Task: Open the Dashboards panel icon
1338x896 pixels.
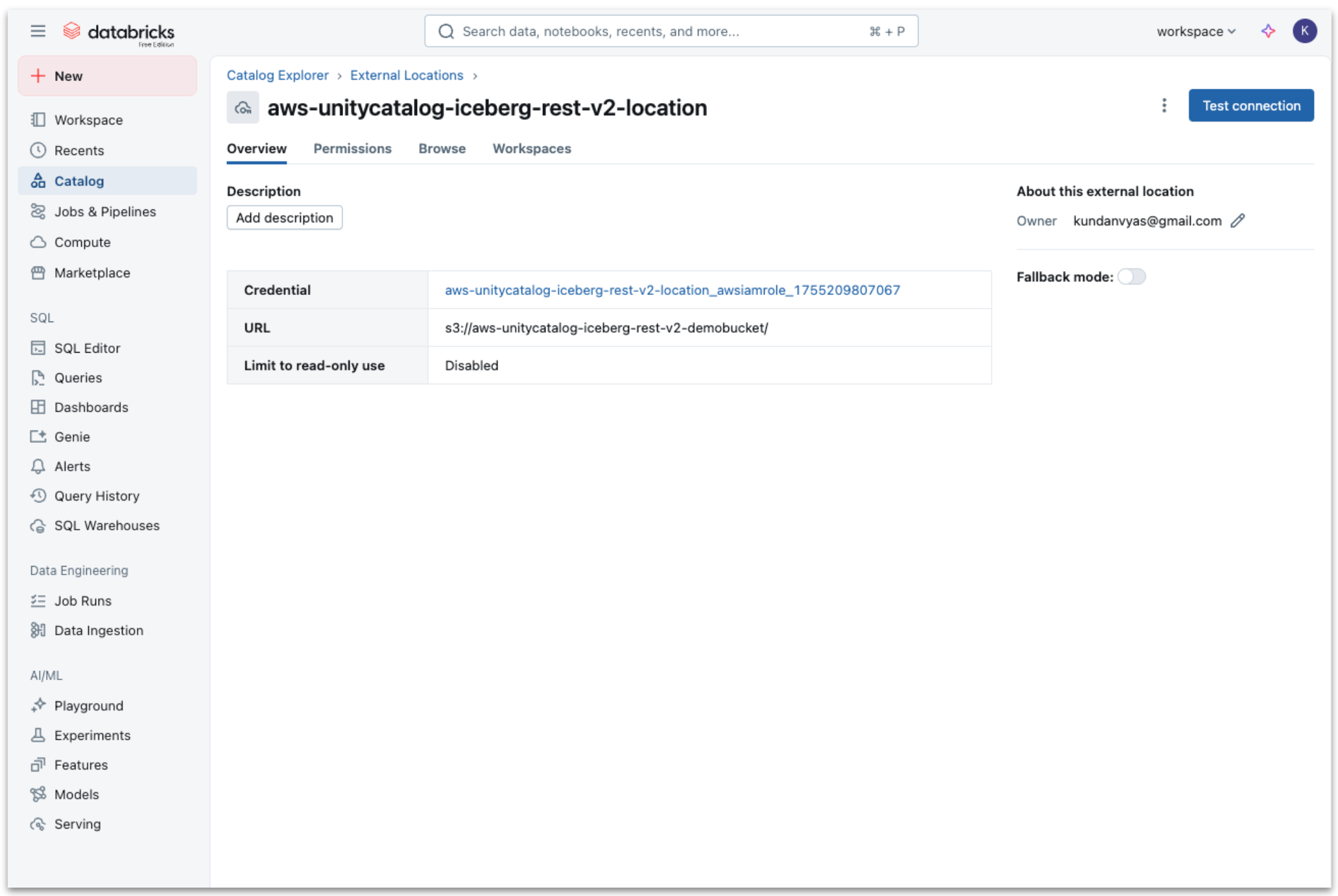Action: (38, 407)
